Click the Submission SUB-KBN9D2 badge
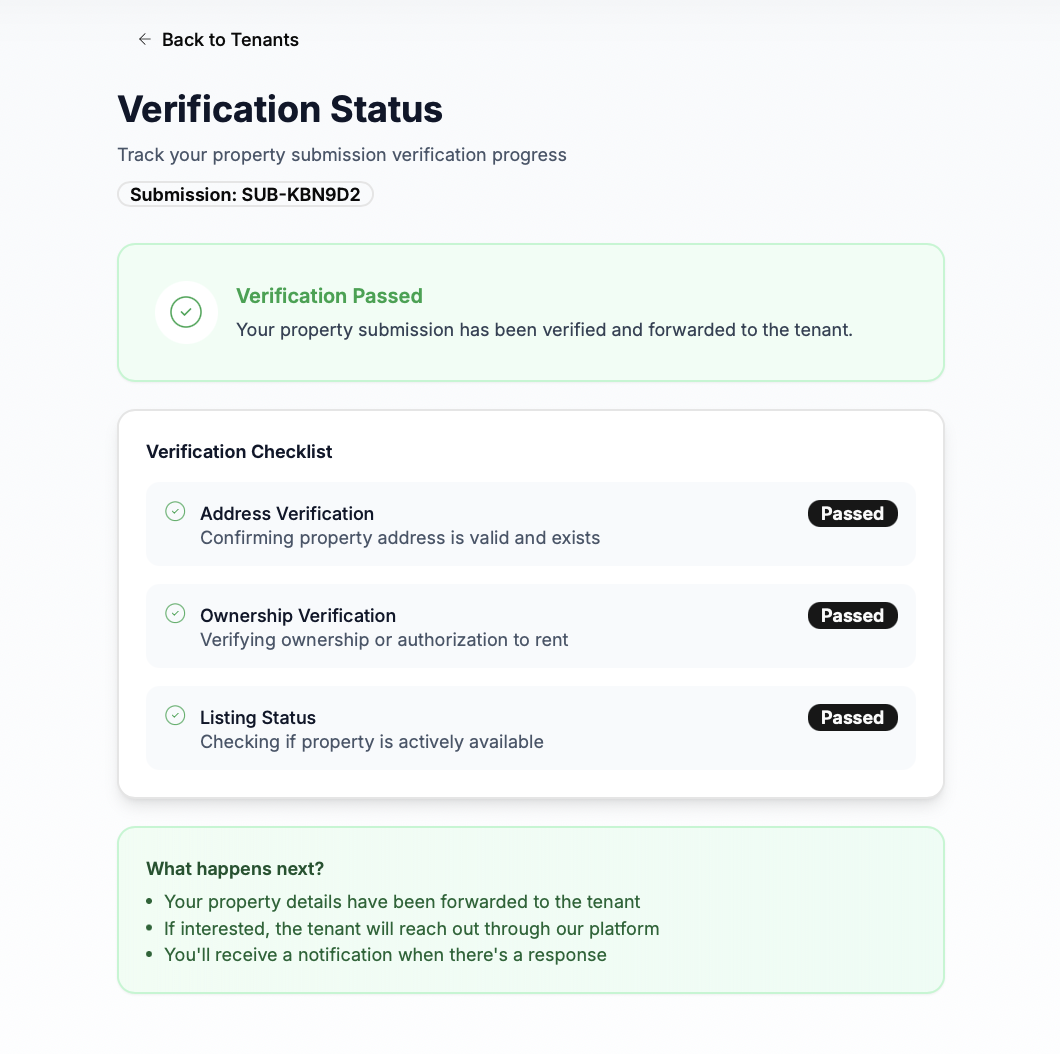Screen dimensions: 1060x1054 245,194
